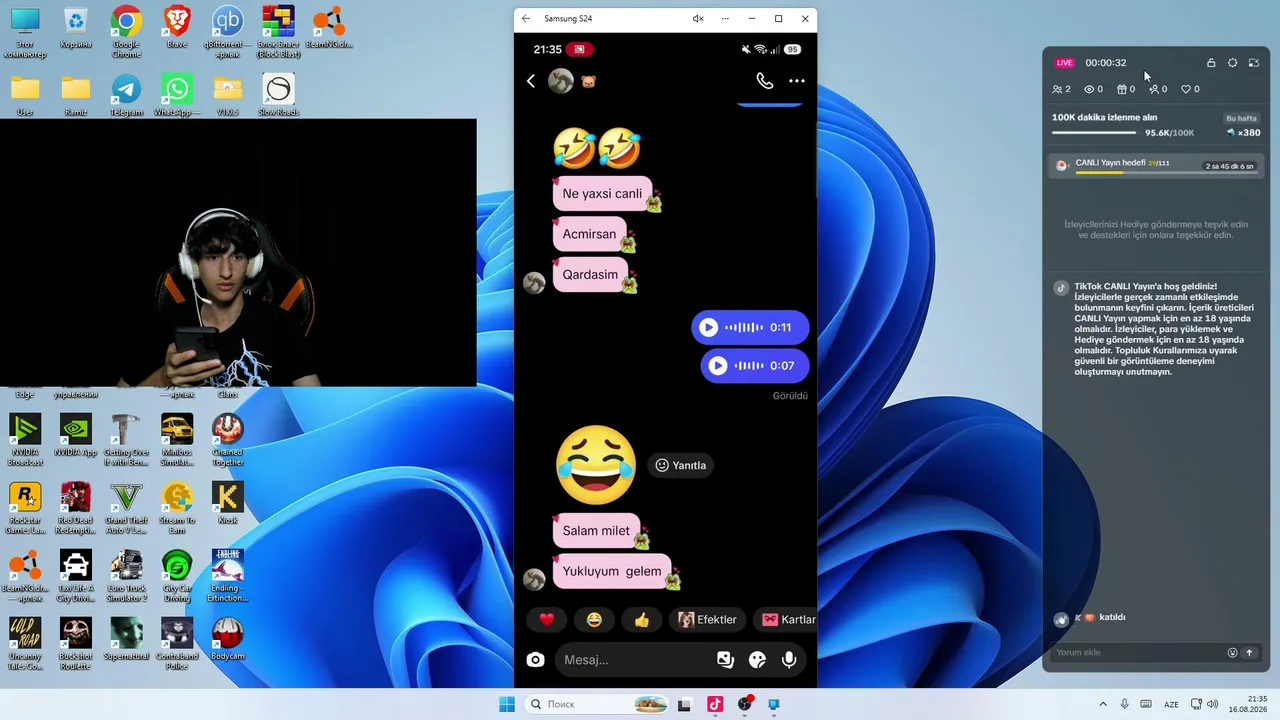Switch the AZE keyboard language indicator
Image resolution: width=1280 pixels, height=720 pixels.
(1171, 704)
